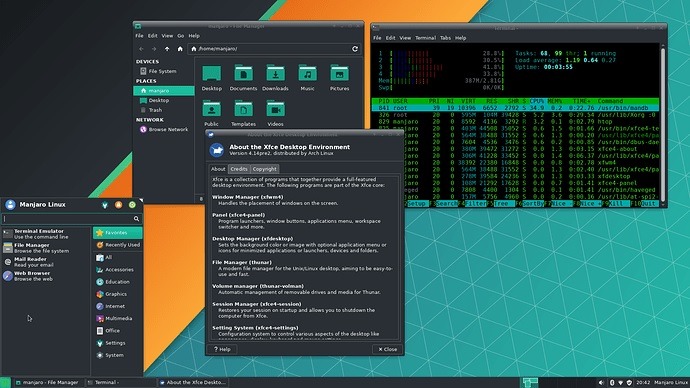Screen dimensions: 690x388
Task: Open the Videos folder icon
Action: (x=275, y=109)
